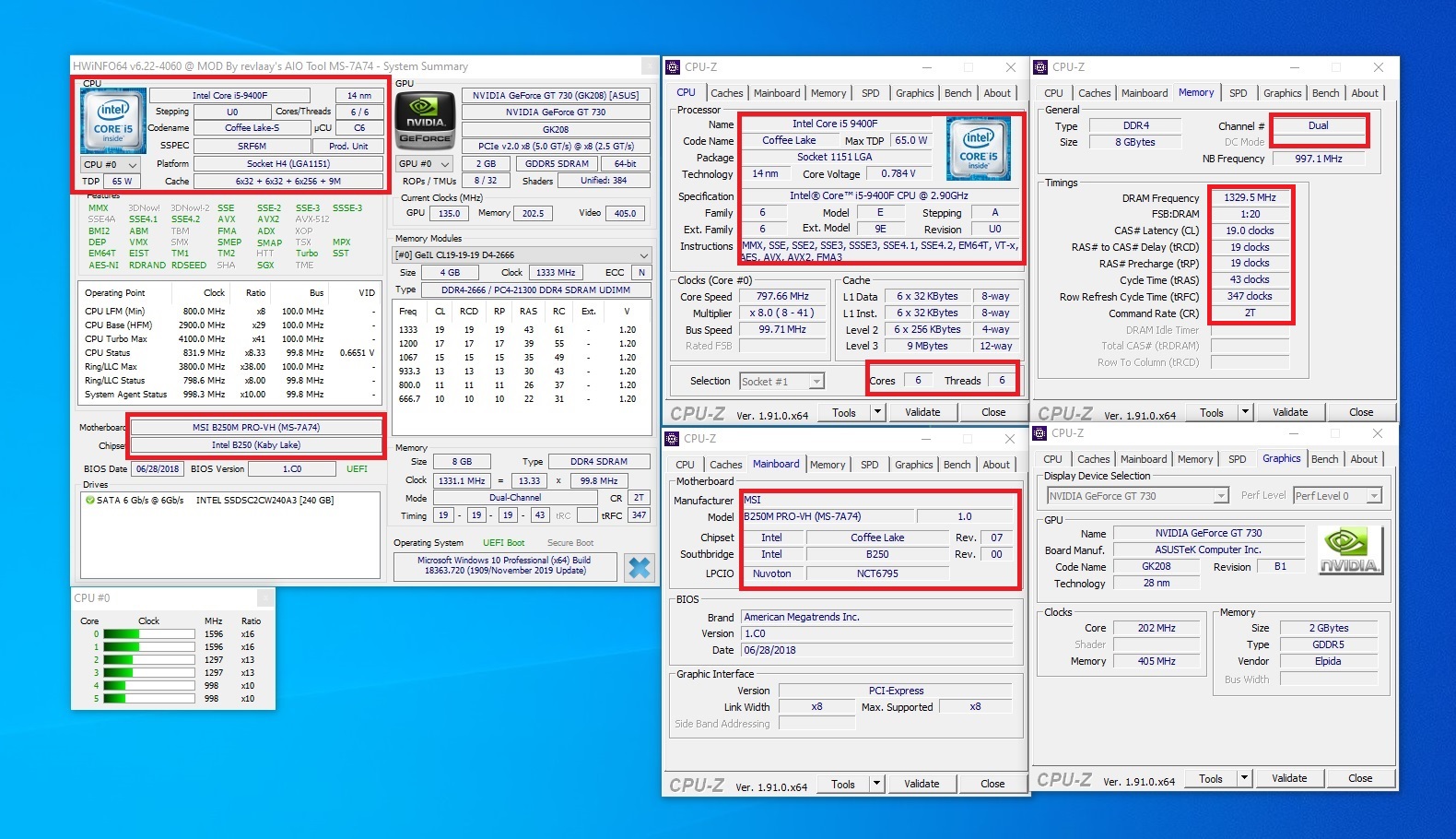Click the Dual-Channel mode field in HWiNFO Memory

(x=515, y=498)
